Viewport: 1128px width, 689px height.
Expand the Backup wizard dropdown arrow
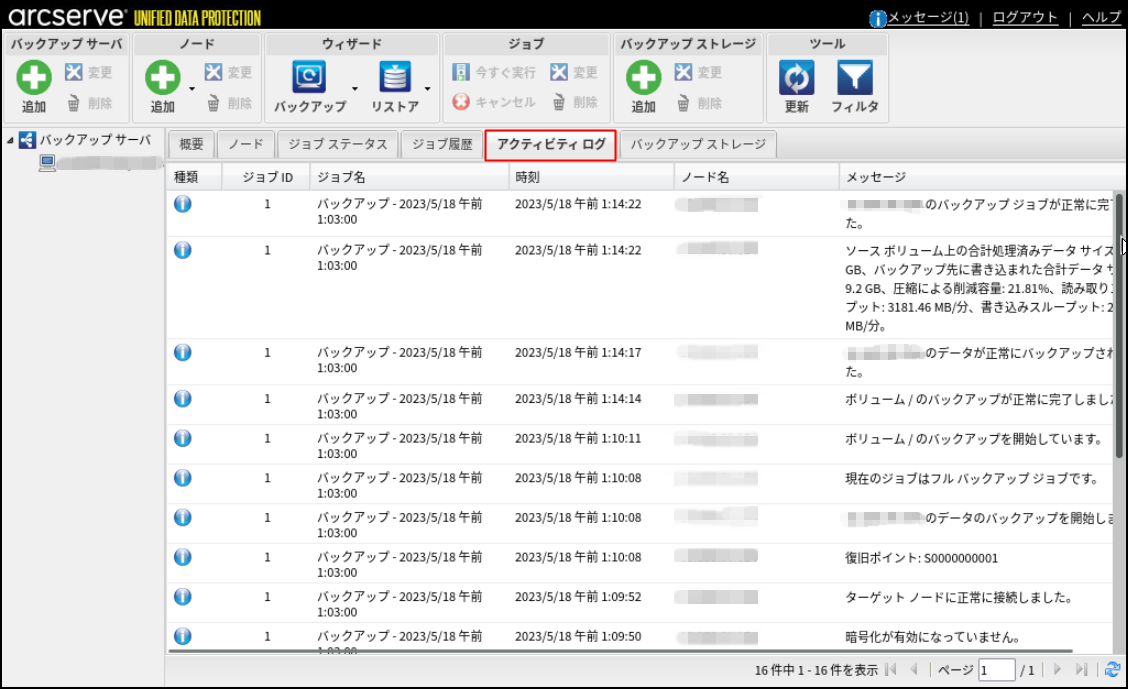355,89
